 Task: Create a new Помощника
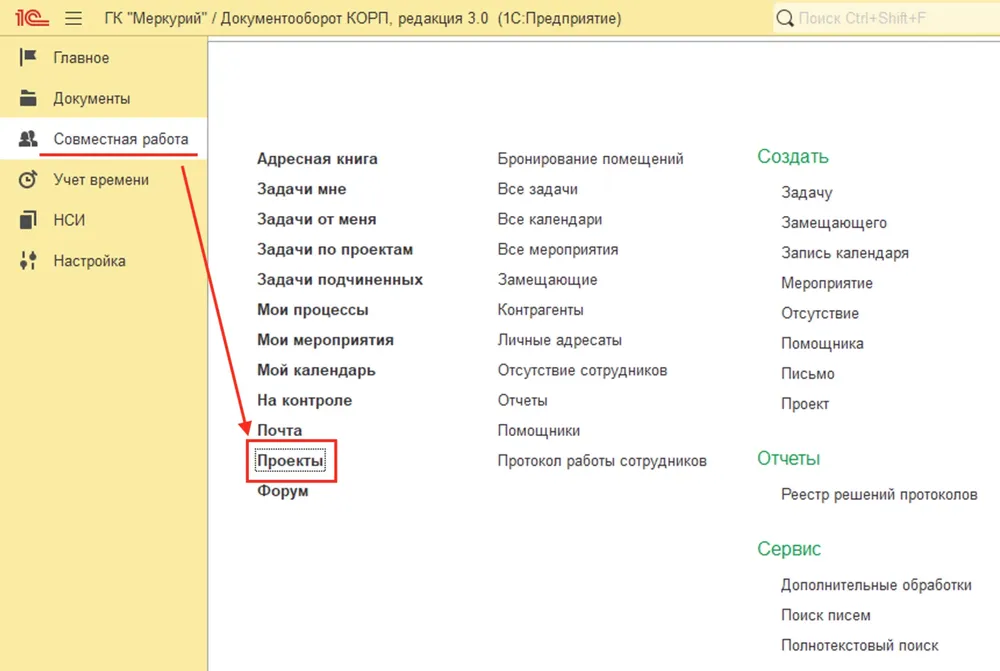(822, 343)
